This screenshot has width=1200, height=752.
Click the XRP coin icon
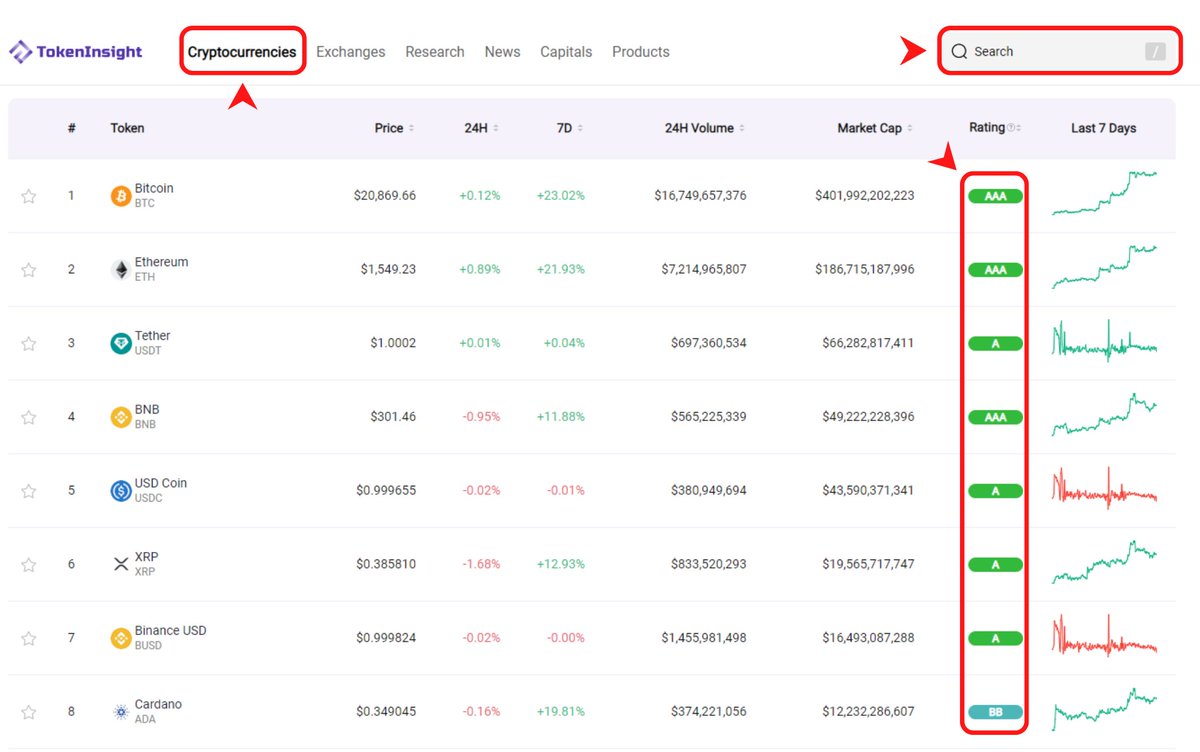(x=121, y=565)
